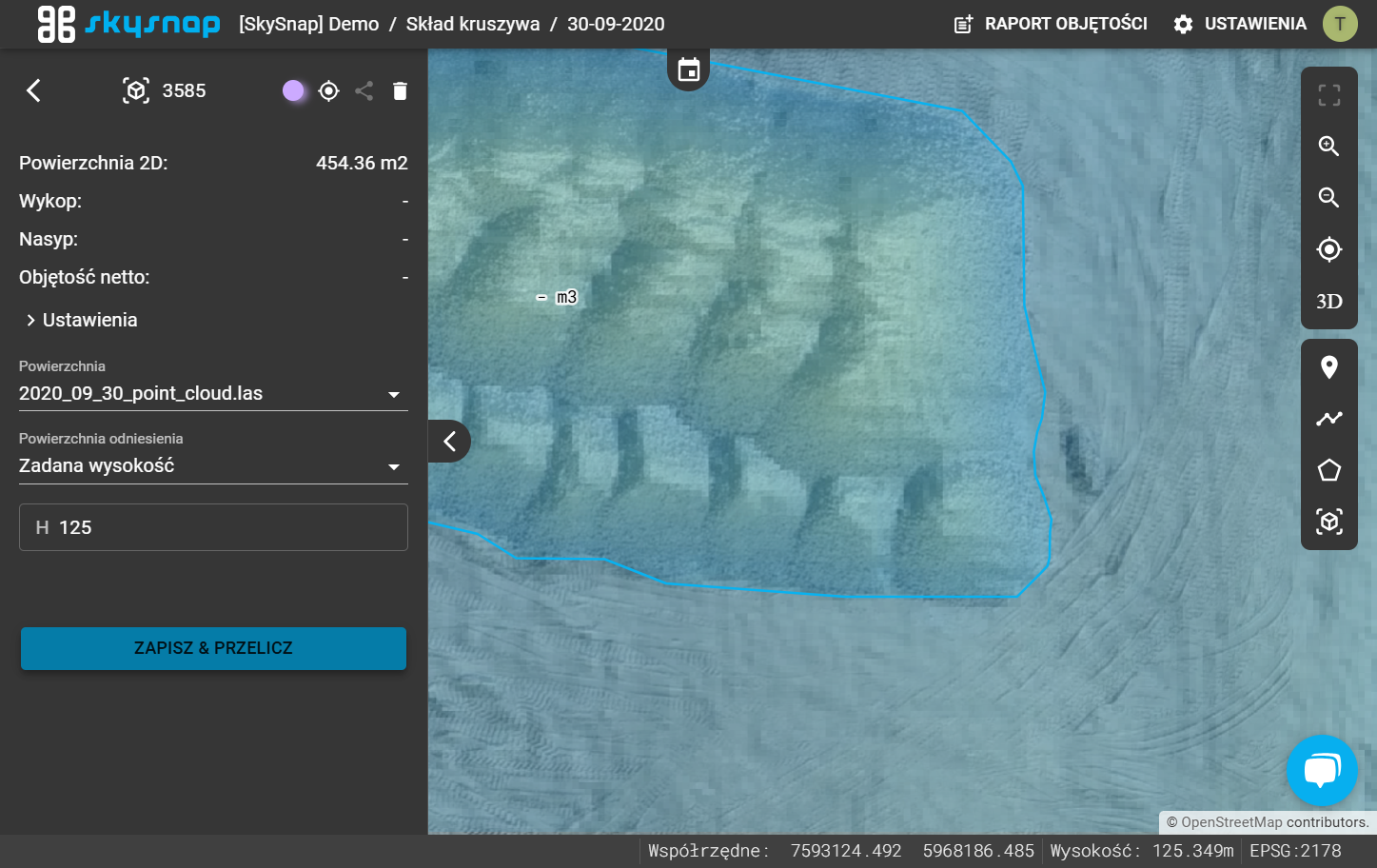Delete measurement with the trash icon

click(x=400, y=90)
